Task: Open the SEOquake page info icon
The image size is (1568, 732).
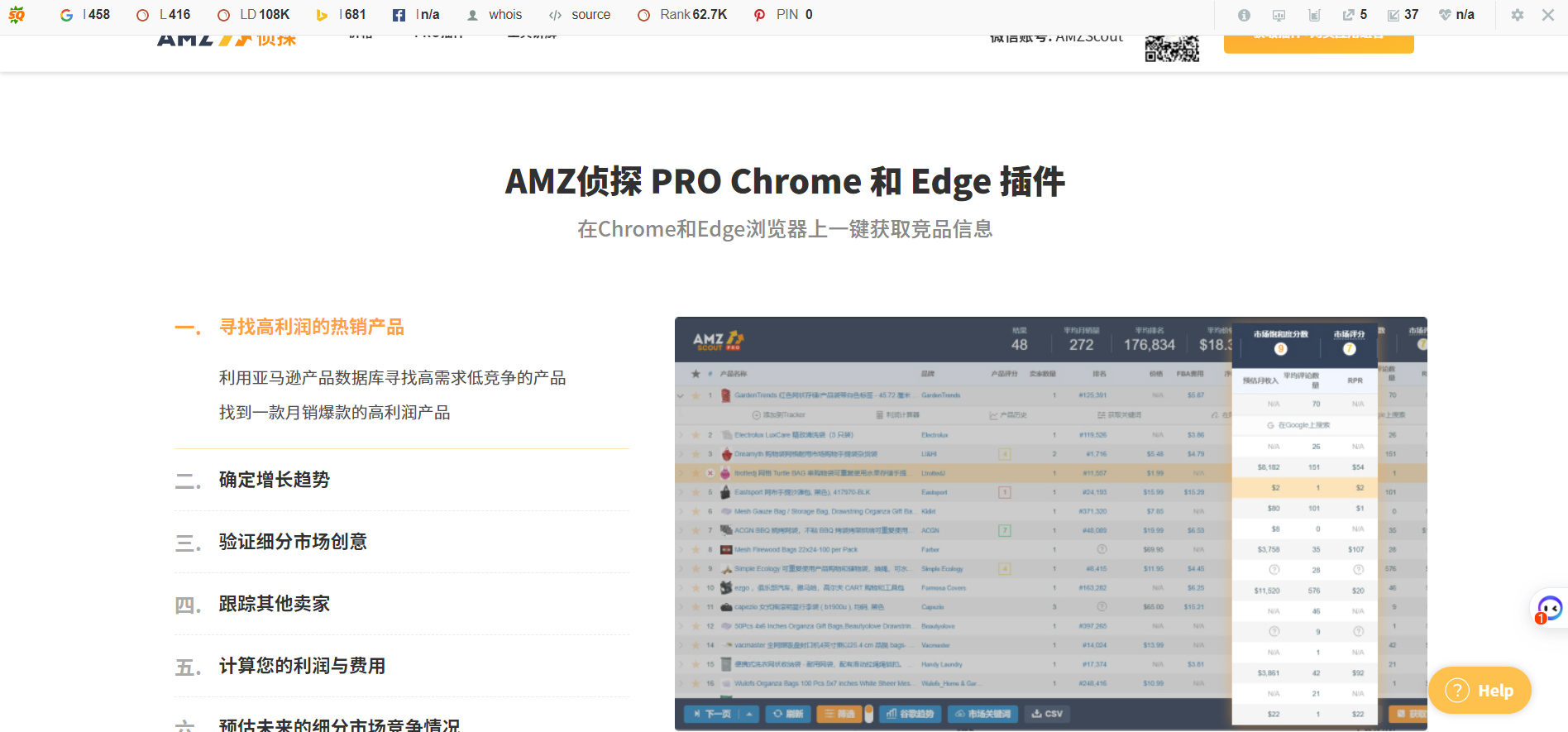Action: 1244,15
